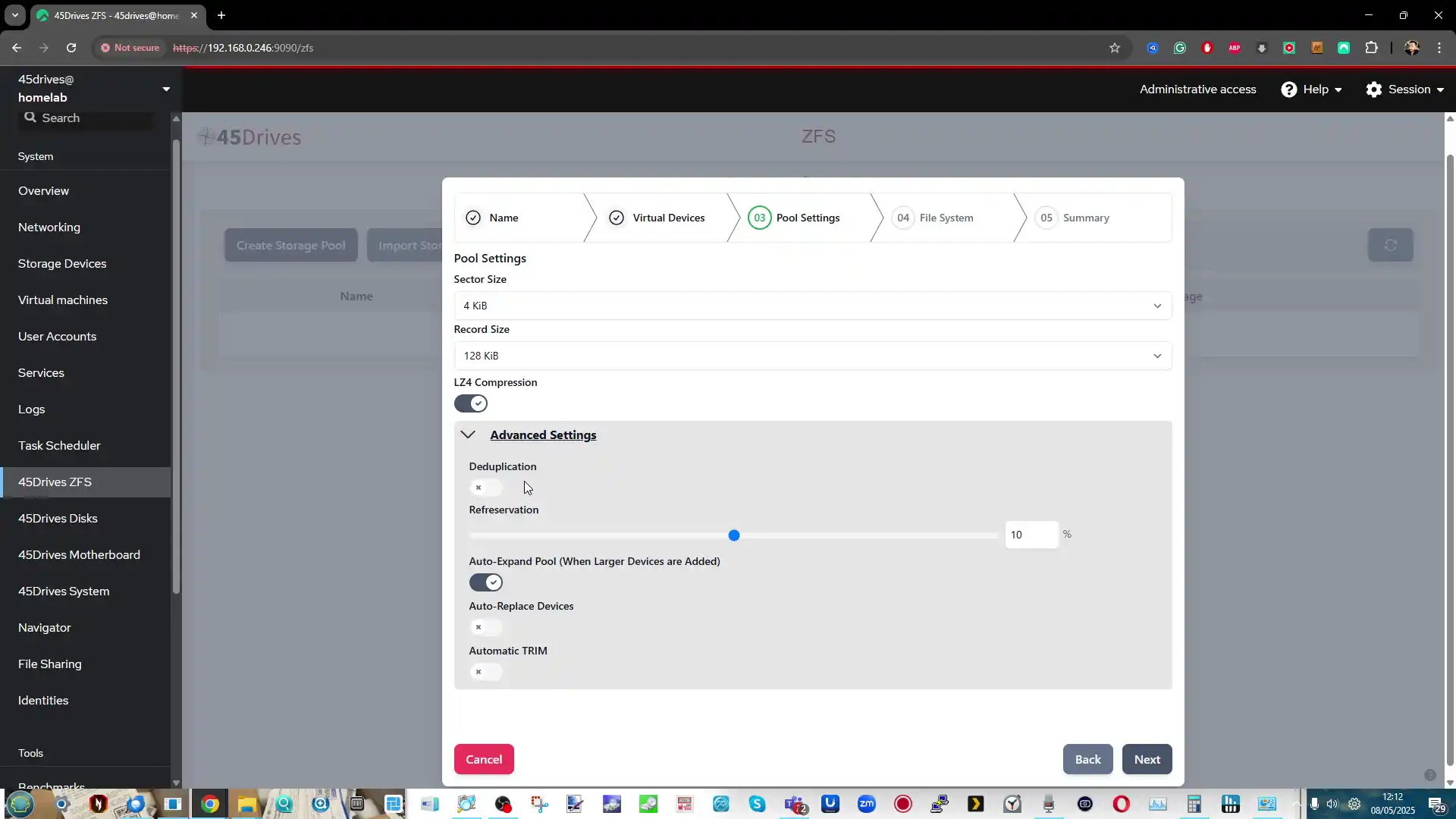Click the taskbar volume icon
Screen dimensions: 1456x819
coord(1332,804)
